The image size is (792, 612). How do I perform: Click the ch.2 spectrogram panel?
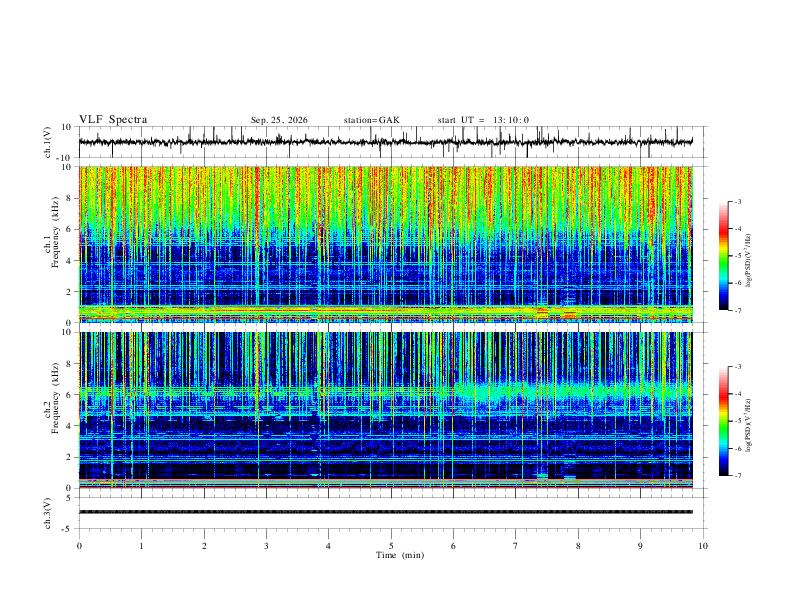coord(385,410)
